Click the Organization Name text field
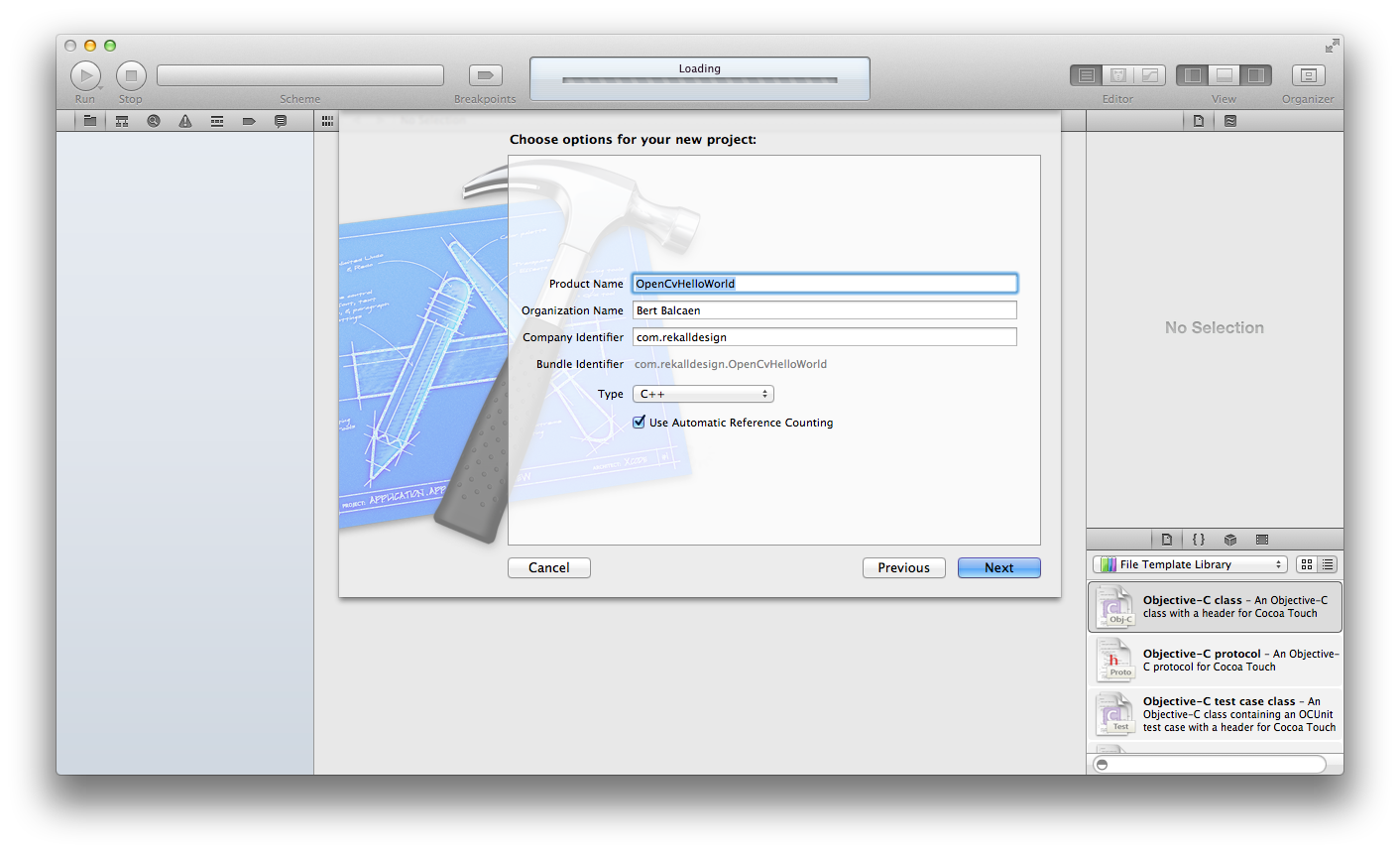 (825, 310)
